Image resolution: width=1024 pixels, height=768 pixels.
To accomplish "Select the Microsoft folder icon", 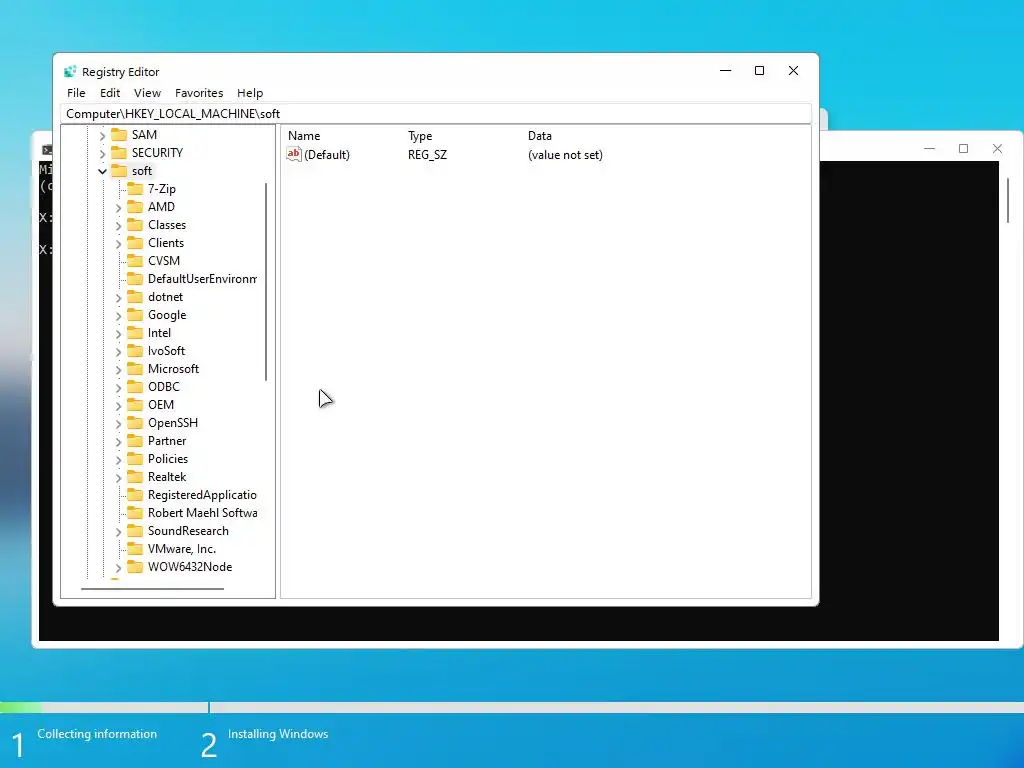I will (135, 368).
